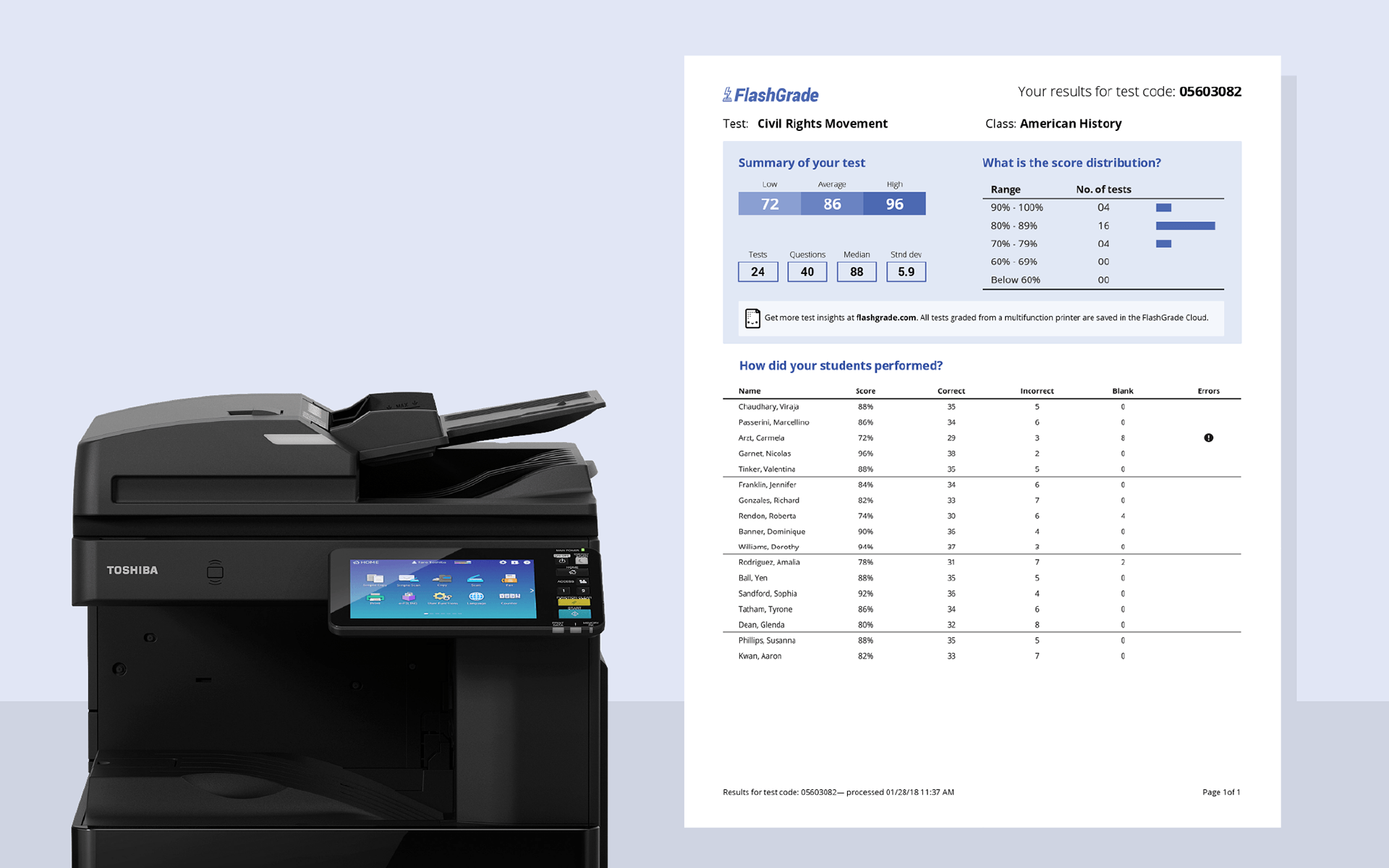1389x868 pixels.
Task: Tap the NFC card reader symbol on printer
Action: coord(215,572)
